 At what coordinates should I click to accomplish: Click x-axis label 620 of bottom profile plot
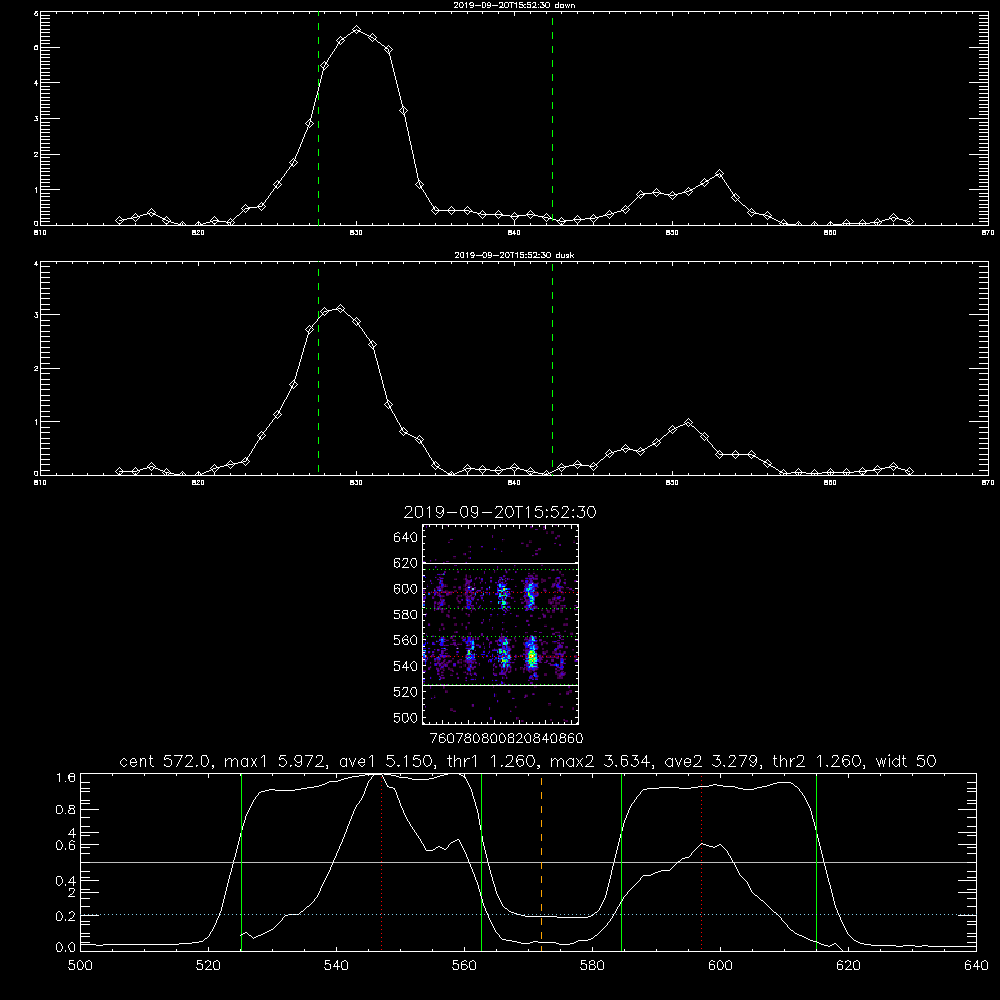[x=848, y=966]
